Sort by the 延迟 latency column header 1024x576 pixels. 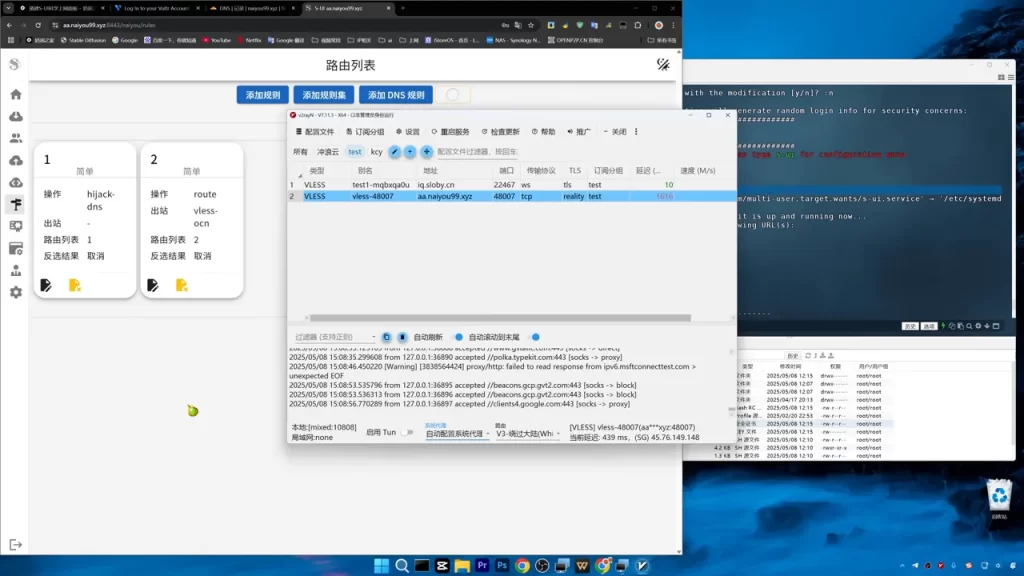[x=648, y=170]
